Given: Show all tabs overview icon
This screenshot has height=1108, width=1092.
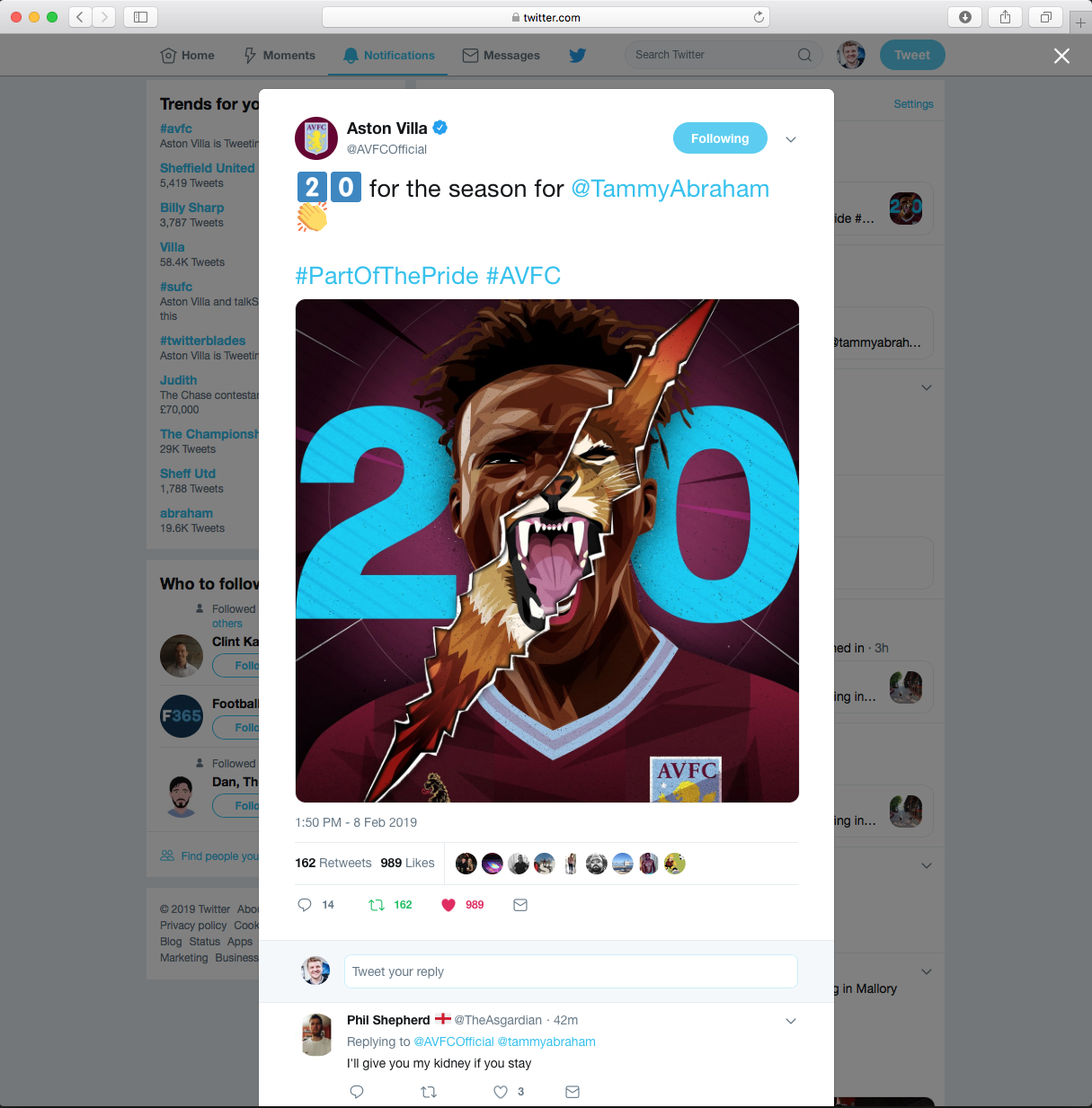Looking at the screenshot, I should (1046, 17).
